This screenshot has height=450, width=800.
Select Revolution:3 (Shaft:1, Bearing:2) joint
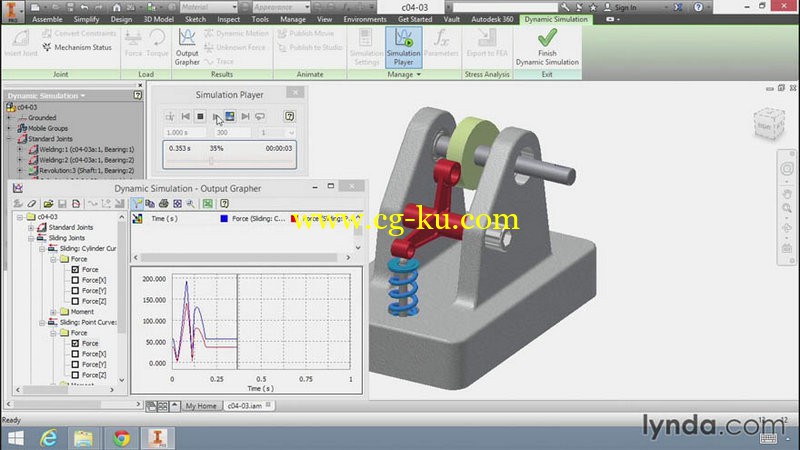pyautogui.click(x=86, y=170)
